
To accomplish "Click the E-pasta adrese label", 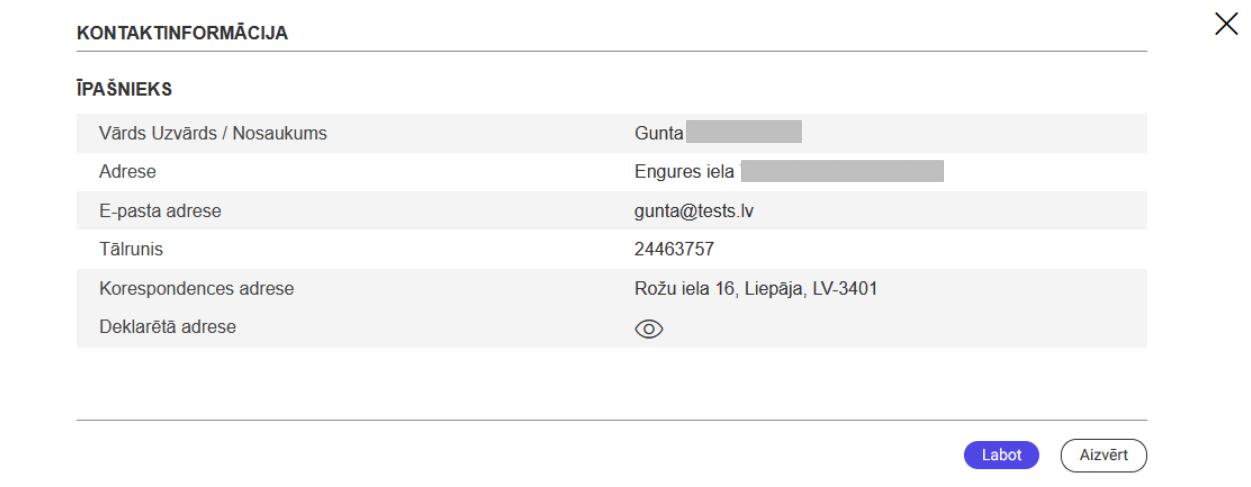I will click(160, 211).
